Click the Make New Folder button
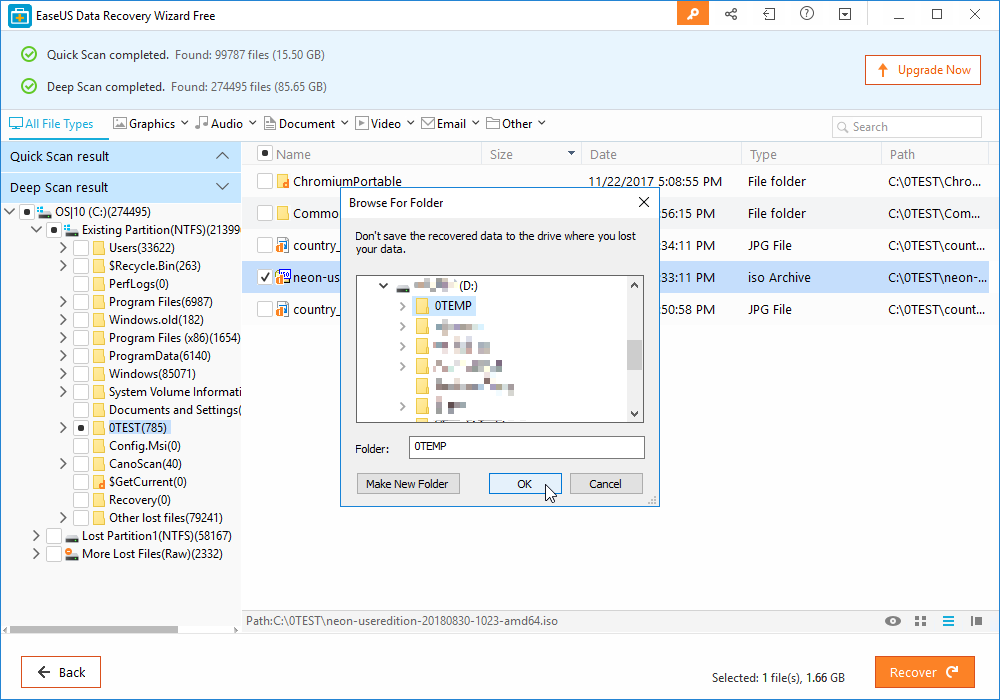 [408, 484]
